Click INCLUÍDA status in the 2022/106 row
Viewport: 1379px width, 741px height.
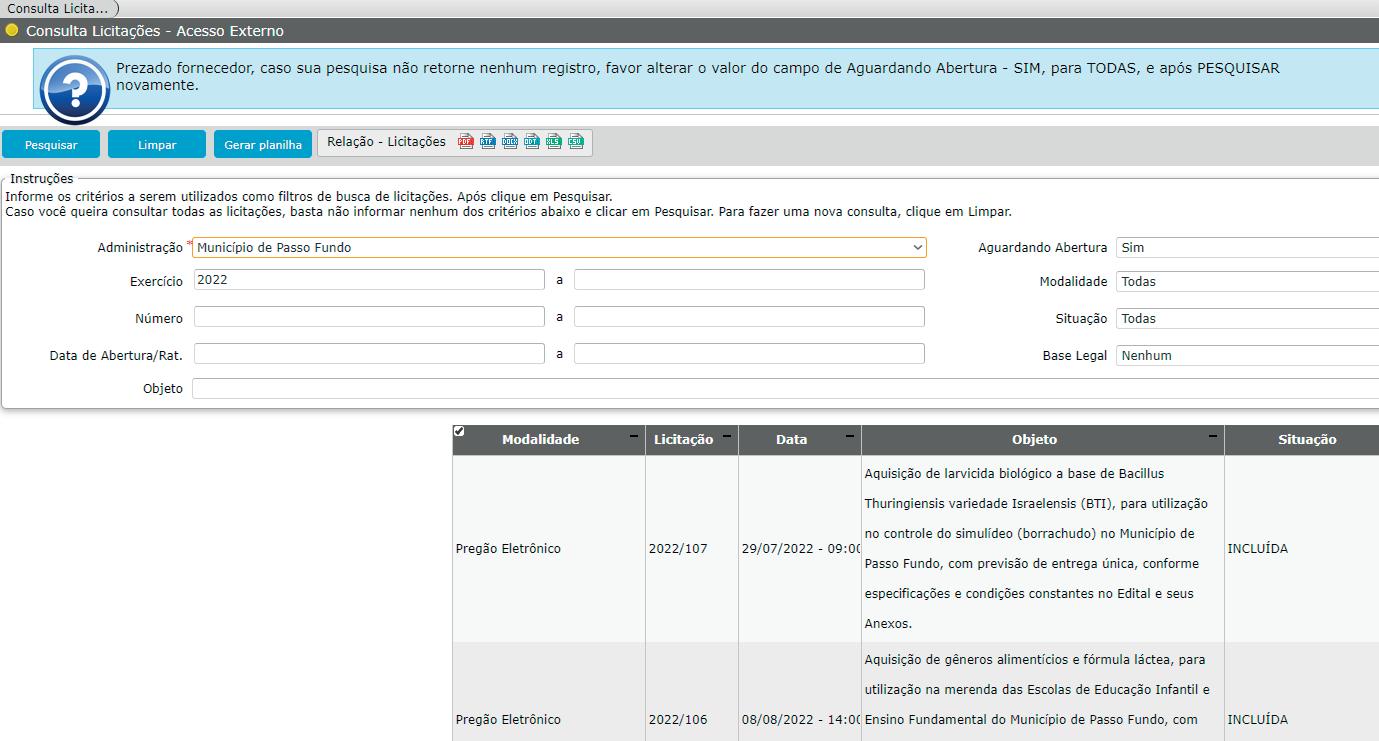click(x=1257, y=720)
